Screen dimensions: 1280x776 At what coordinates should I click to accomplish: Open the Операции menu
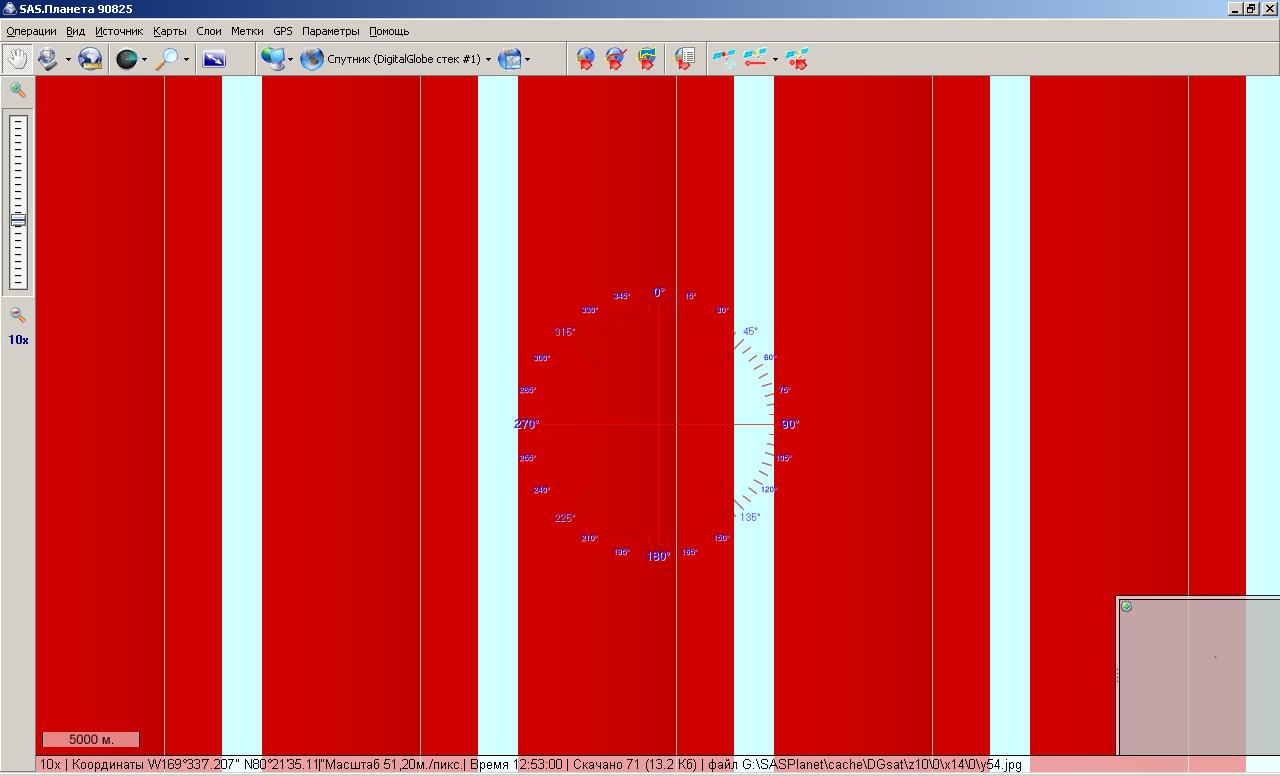click(31, 31)
